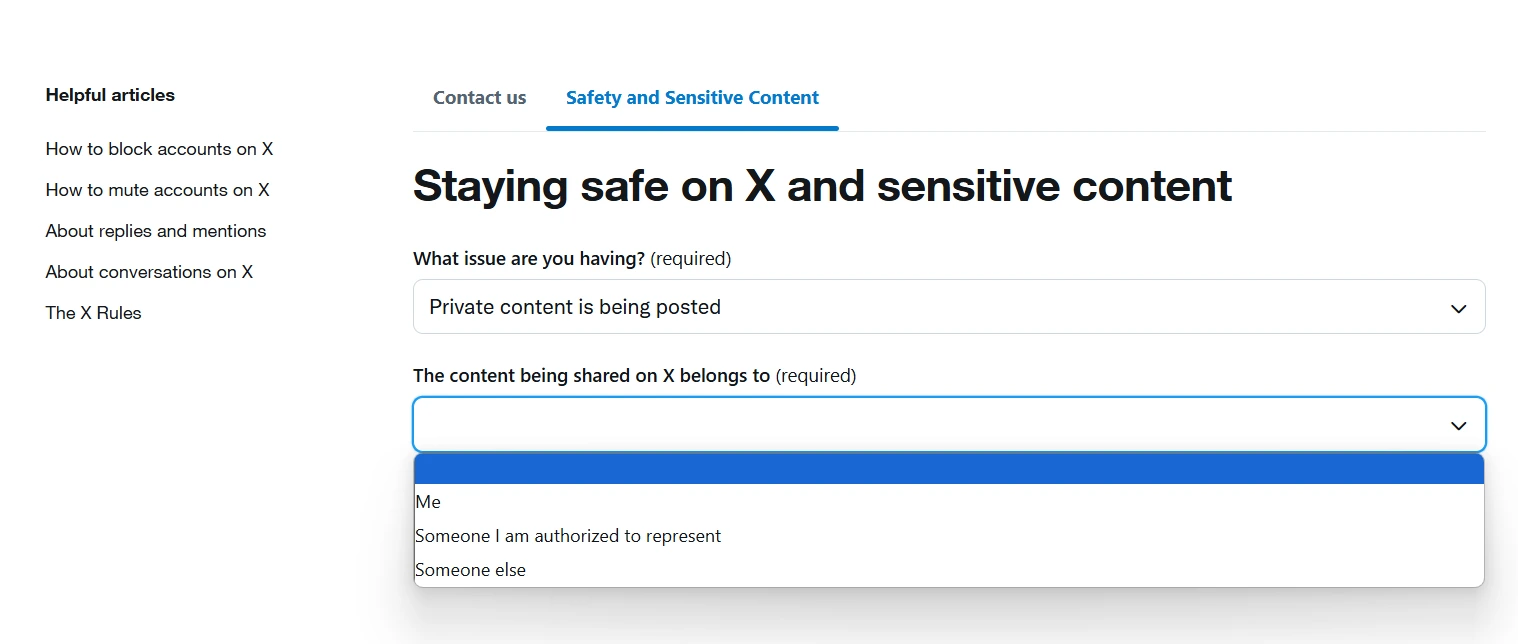Pick 'Someone I am authorized to represent' option
Viewport: 1518px width, 644px height.
coord(568,536)
